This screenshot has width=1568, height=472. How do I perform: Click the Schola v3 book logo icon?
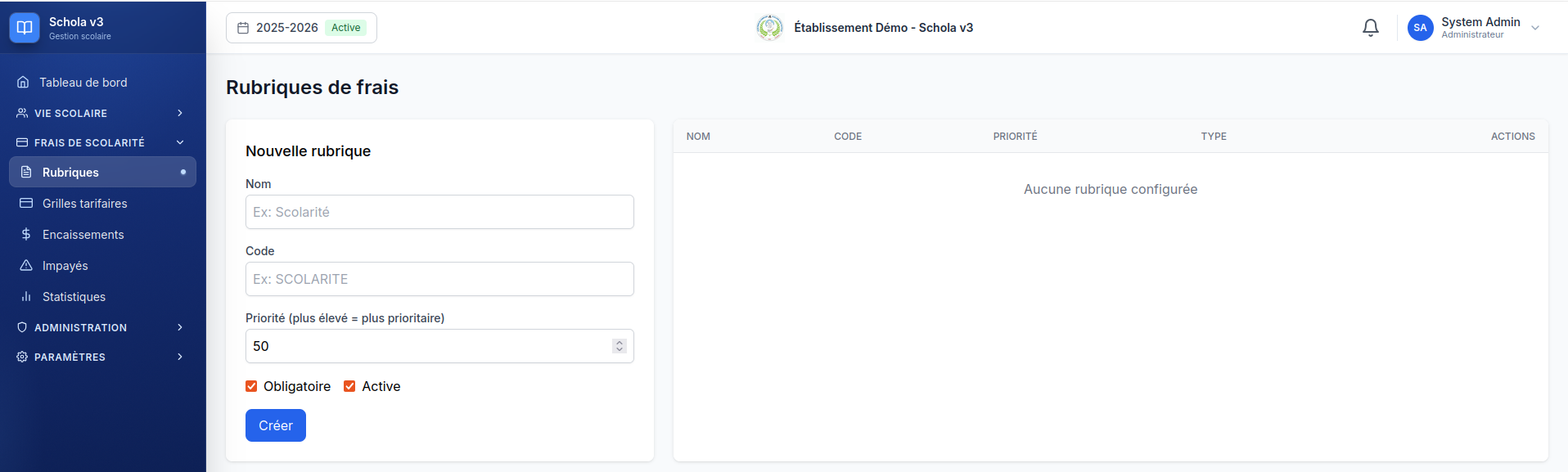(25, 28)
